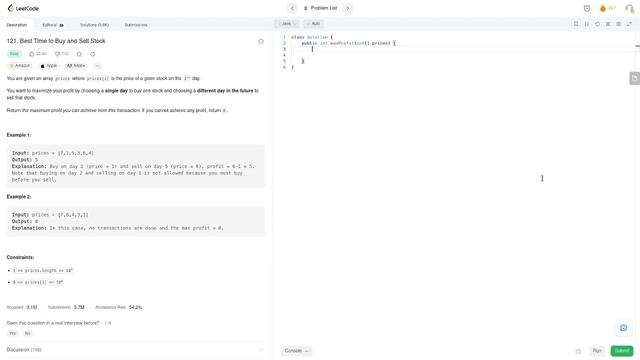Go to previous problem arrow
This screenshot has width=640, height=360.
(x=292, y=8)
